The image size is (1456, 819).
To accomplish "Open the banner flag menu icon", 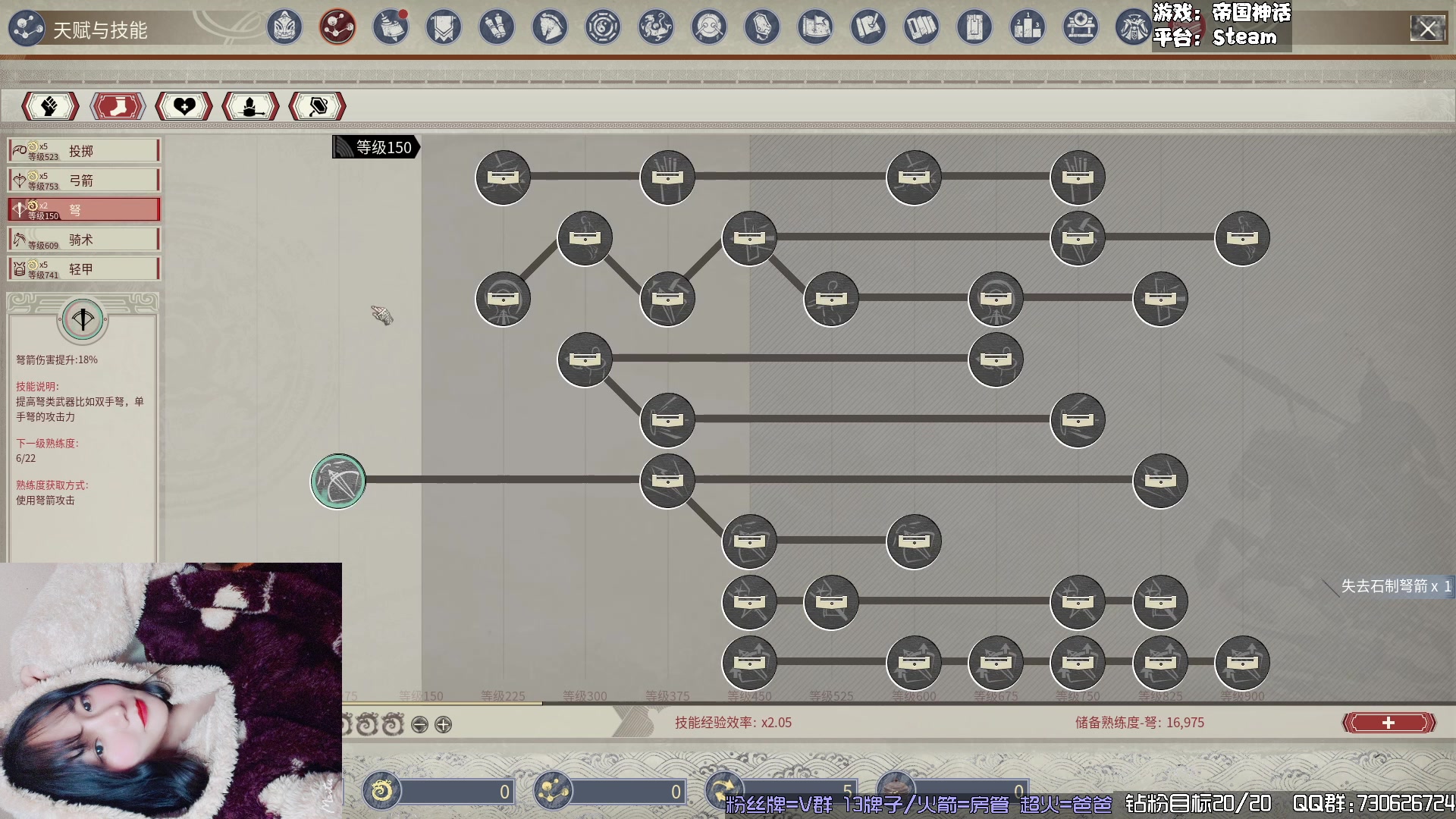I will pos(444,28).
